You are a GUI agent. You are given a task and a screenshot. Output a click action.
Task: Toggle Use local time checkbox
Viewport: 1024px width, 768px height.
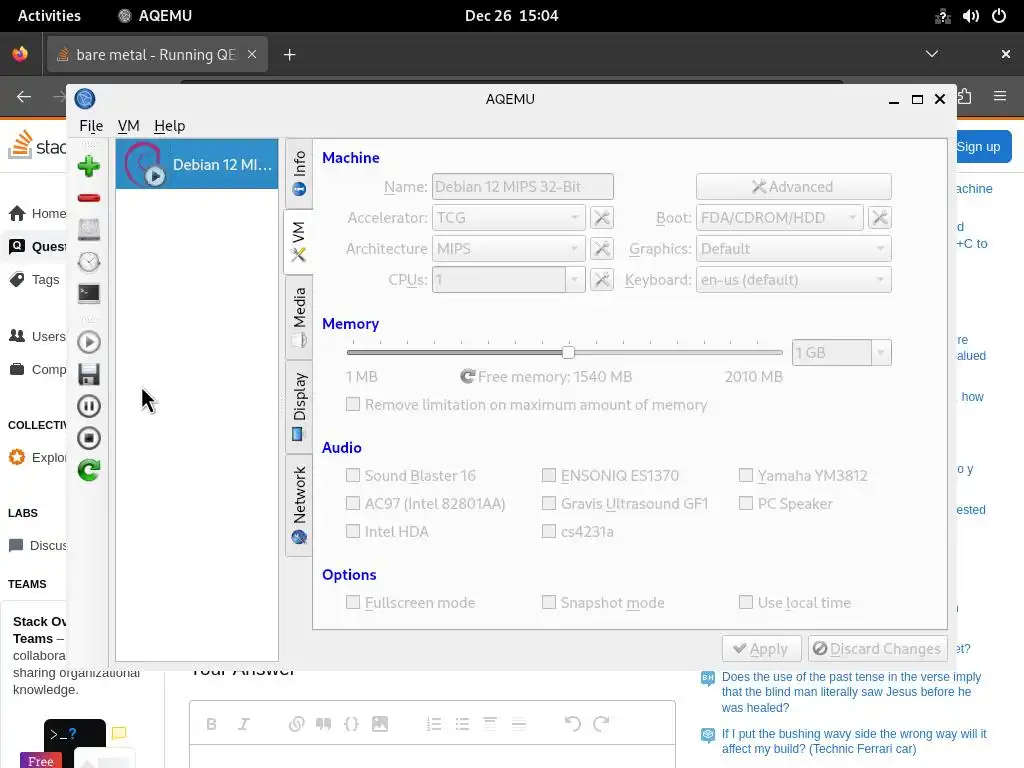click(746, 602)
